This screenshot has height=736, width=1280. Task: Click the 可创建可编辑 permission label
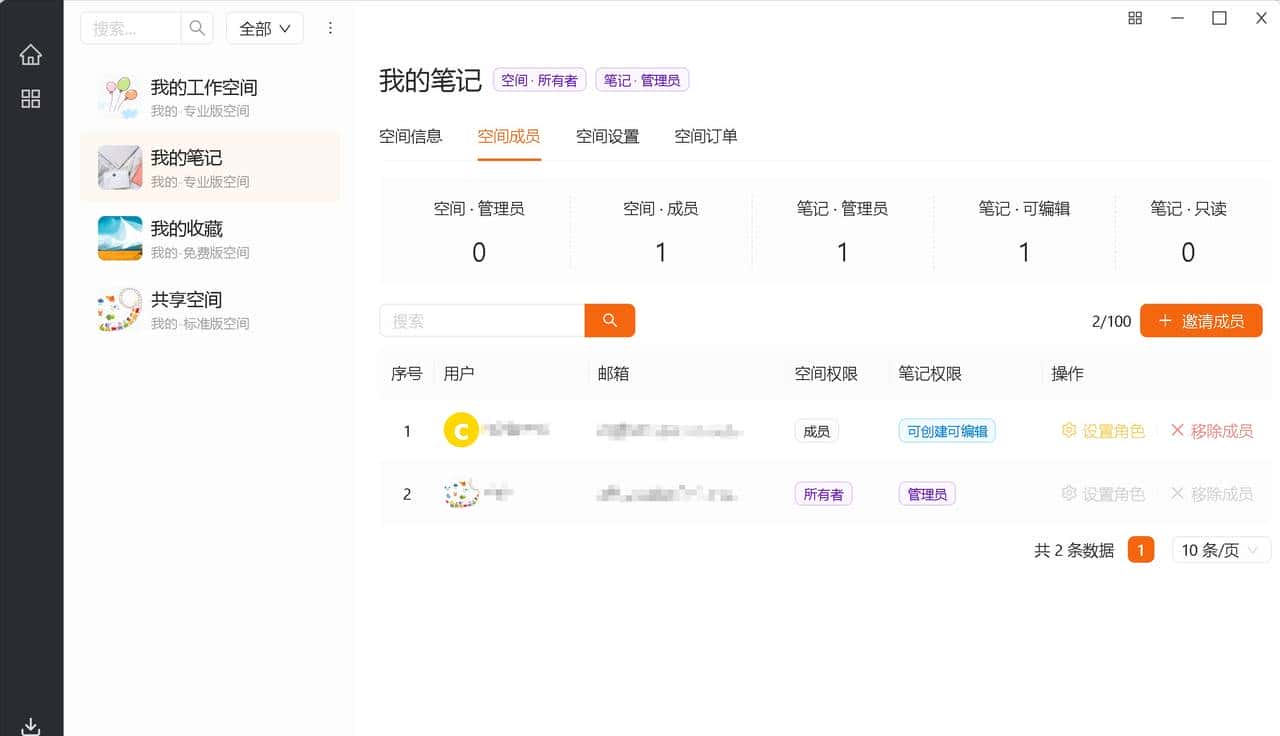click(x=946, y=430)
